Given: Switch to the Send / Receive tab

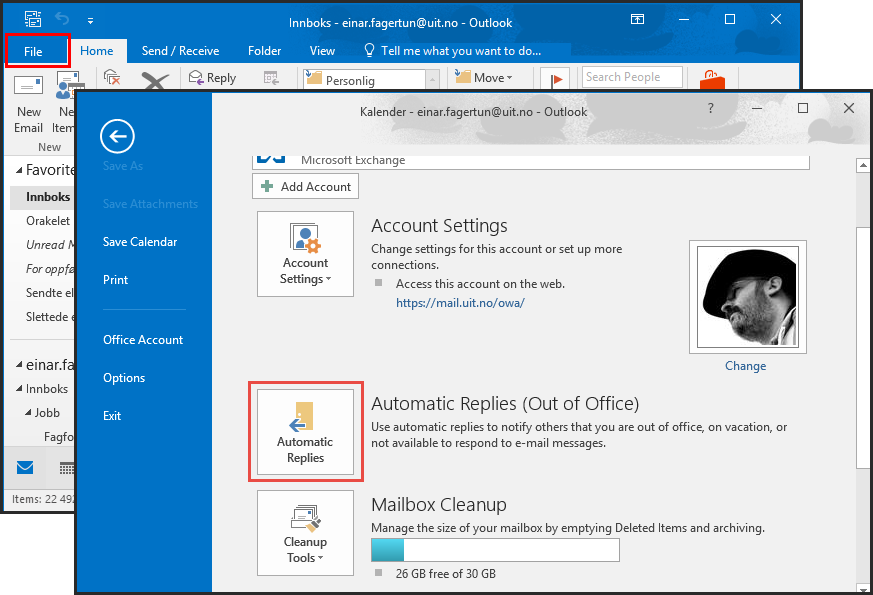Looking at the screenshot, I should 180,51.
